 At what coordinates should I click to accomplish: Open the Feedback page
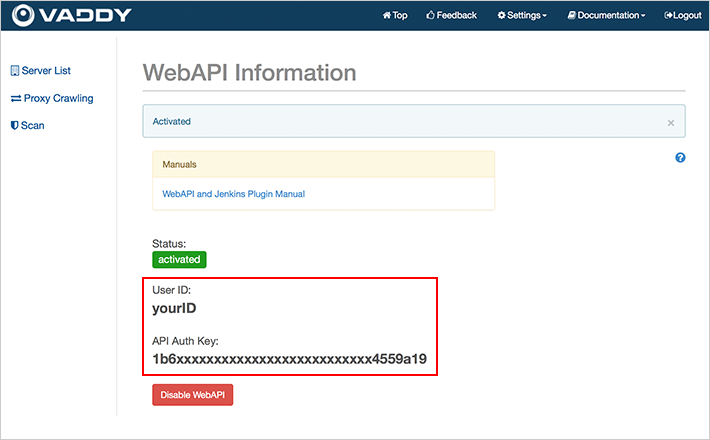[451, 15]
